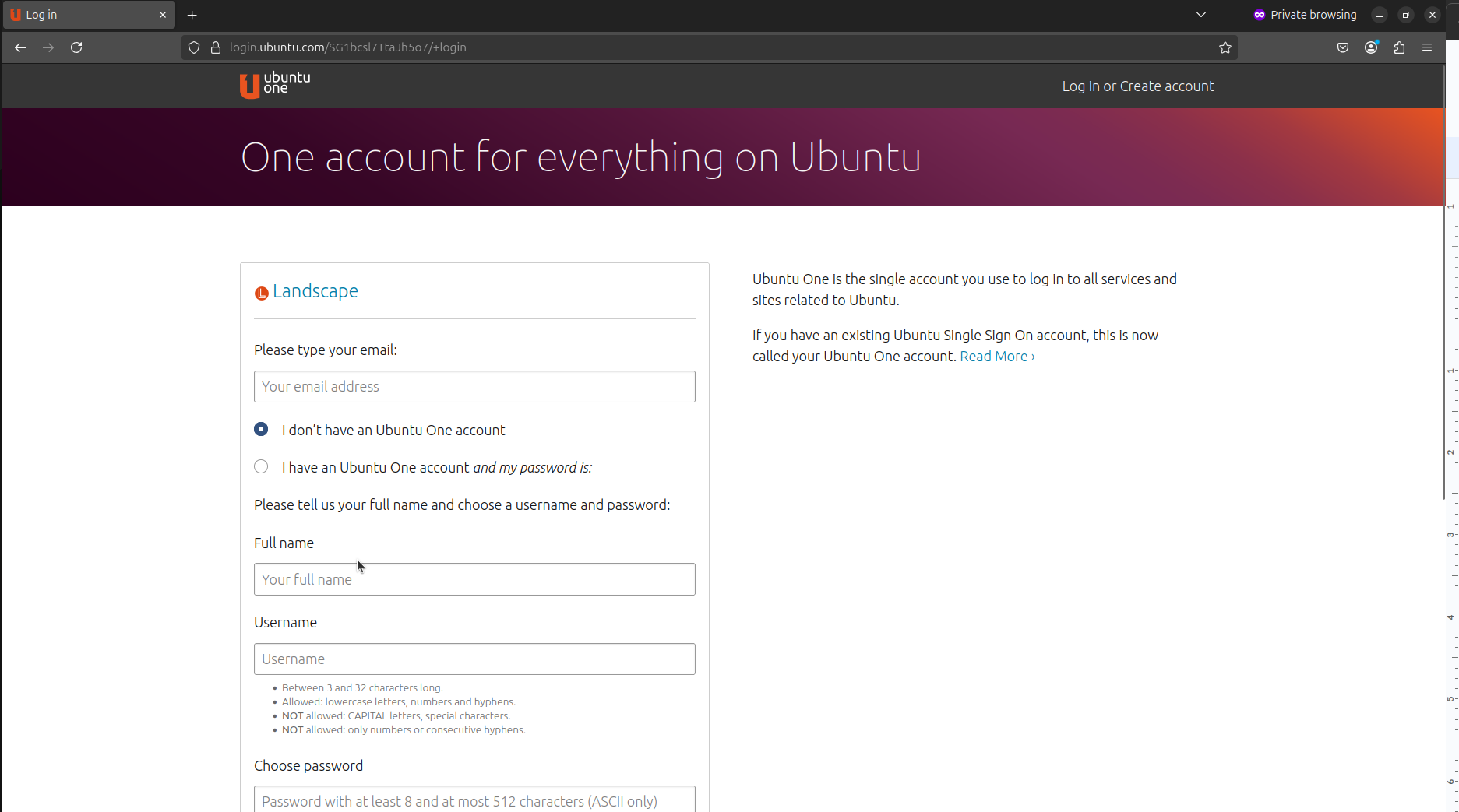Viewport: 1459px width, 812px height.
Task: Close the Log in tab
Action: click(x=163, y=15)
